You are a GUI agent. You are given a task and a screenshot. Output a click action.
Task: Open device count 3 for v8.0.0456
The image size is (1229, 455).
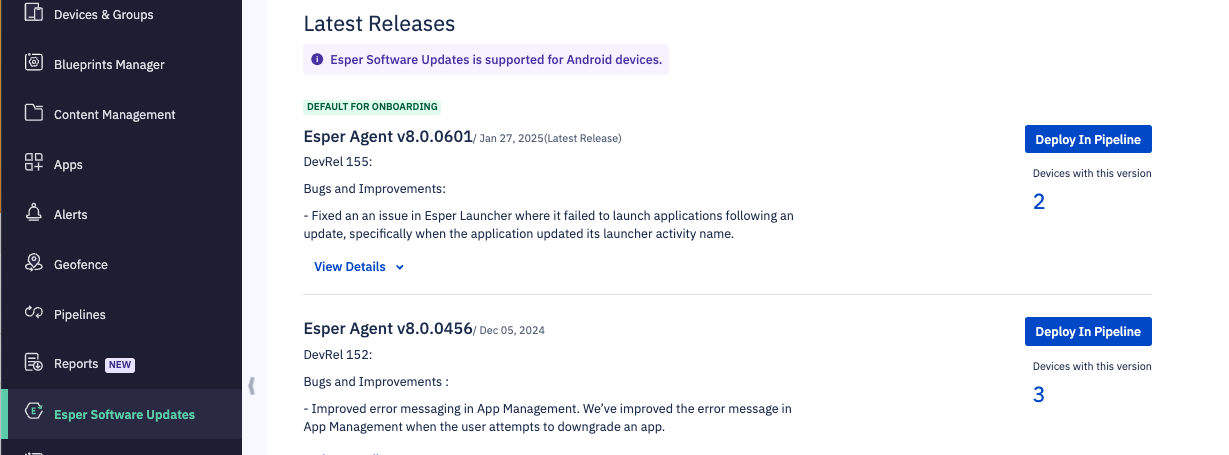pyautogui.click(x=1039, y=395)
